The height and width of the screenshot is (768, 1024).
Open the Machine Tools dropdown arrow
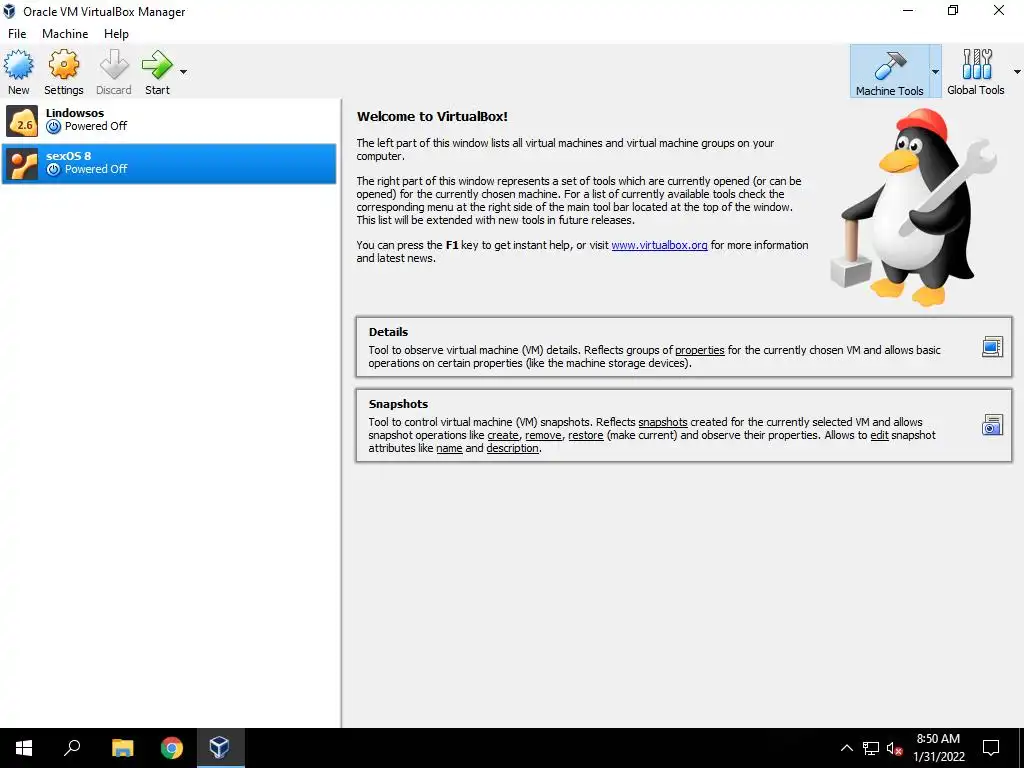[935, 72]
